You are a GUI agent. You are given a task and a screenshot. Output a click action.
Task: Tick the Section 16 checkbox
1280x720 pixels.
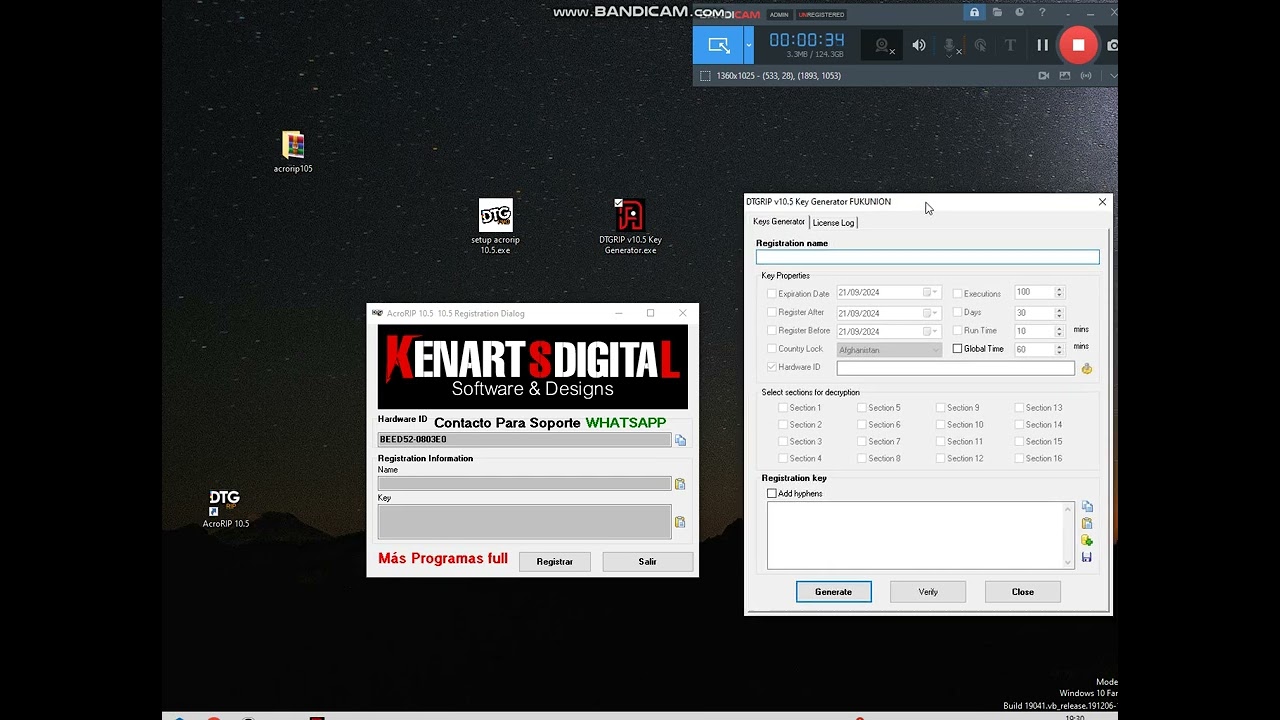click(1019, 459)
